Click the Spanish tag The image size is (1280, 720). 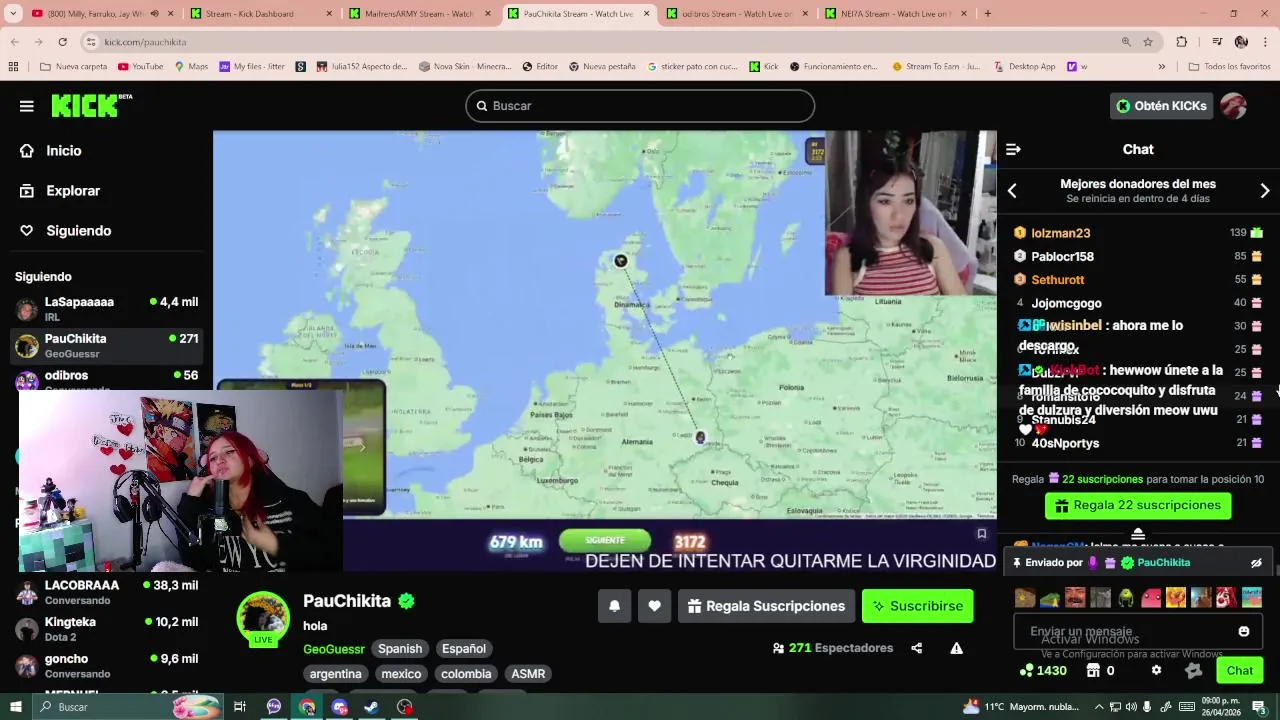[x=400, y=649]
